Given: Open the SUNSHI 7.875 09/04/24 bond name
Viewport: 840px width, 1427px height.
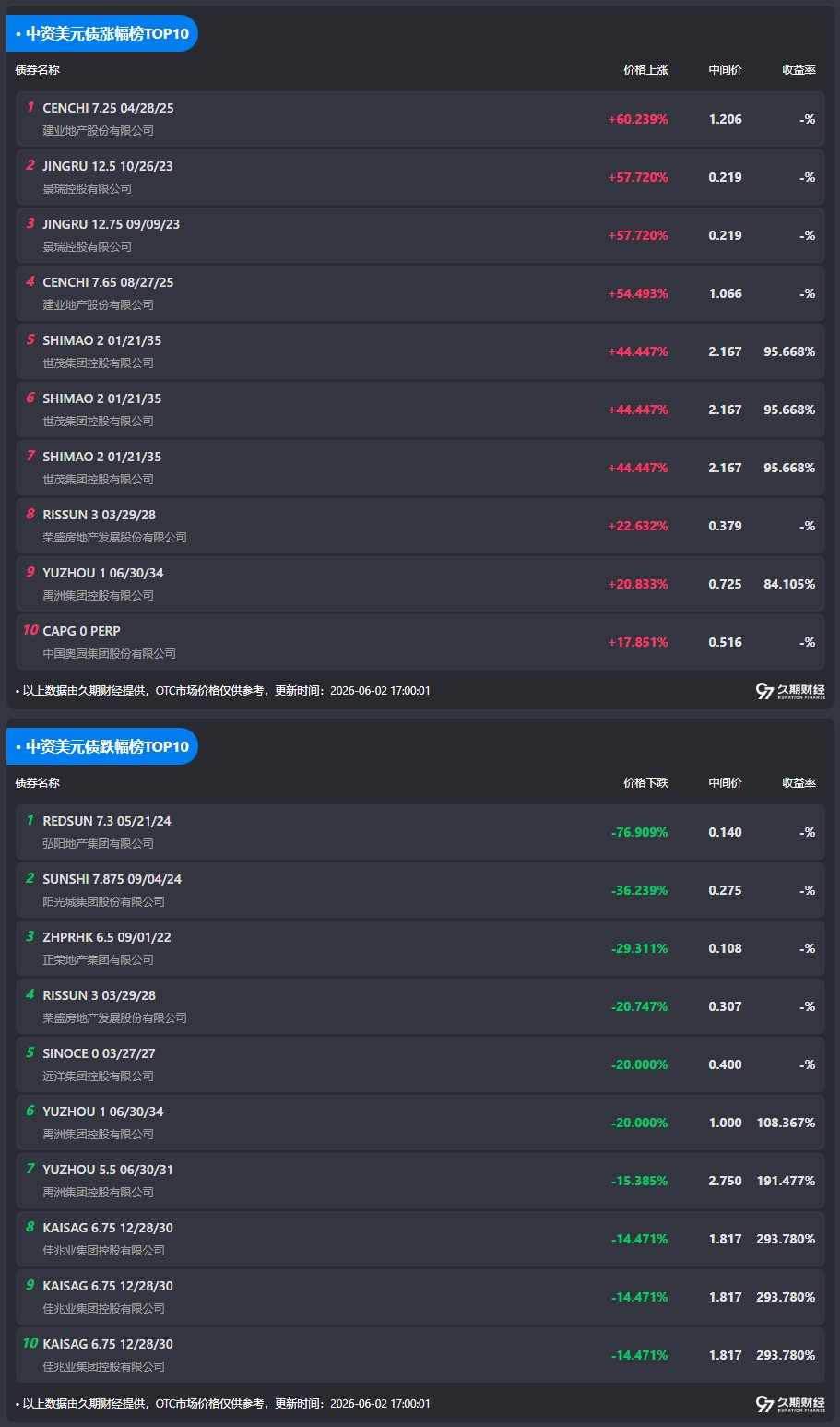Looking at the screenshot, I should 112,879.
